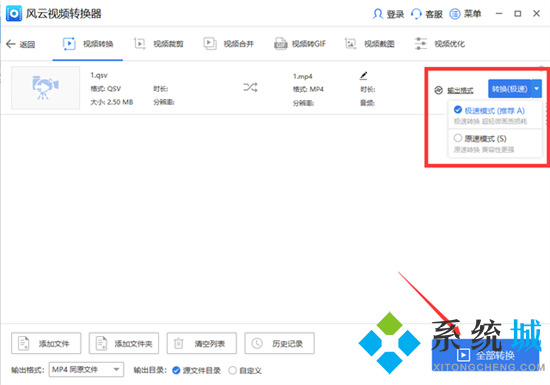Click the 1.qsv file name
The width and height of the screenshot is (550, 385).
pyautogui.click(x=99, y=75)
